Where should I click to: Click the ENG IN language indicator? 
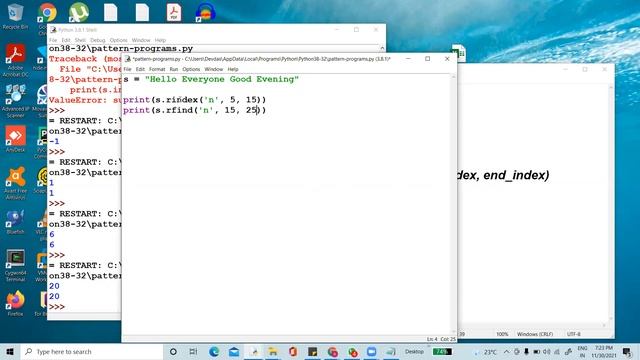pyautogui.click(x=582, y=351)
